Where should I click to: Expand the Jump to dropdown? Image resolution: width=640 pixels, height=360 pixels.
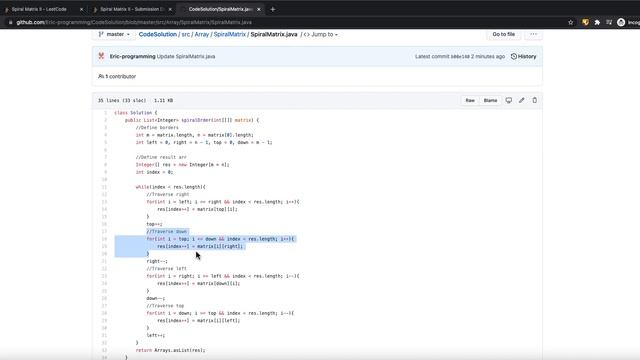(x=321, y=34)
